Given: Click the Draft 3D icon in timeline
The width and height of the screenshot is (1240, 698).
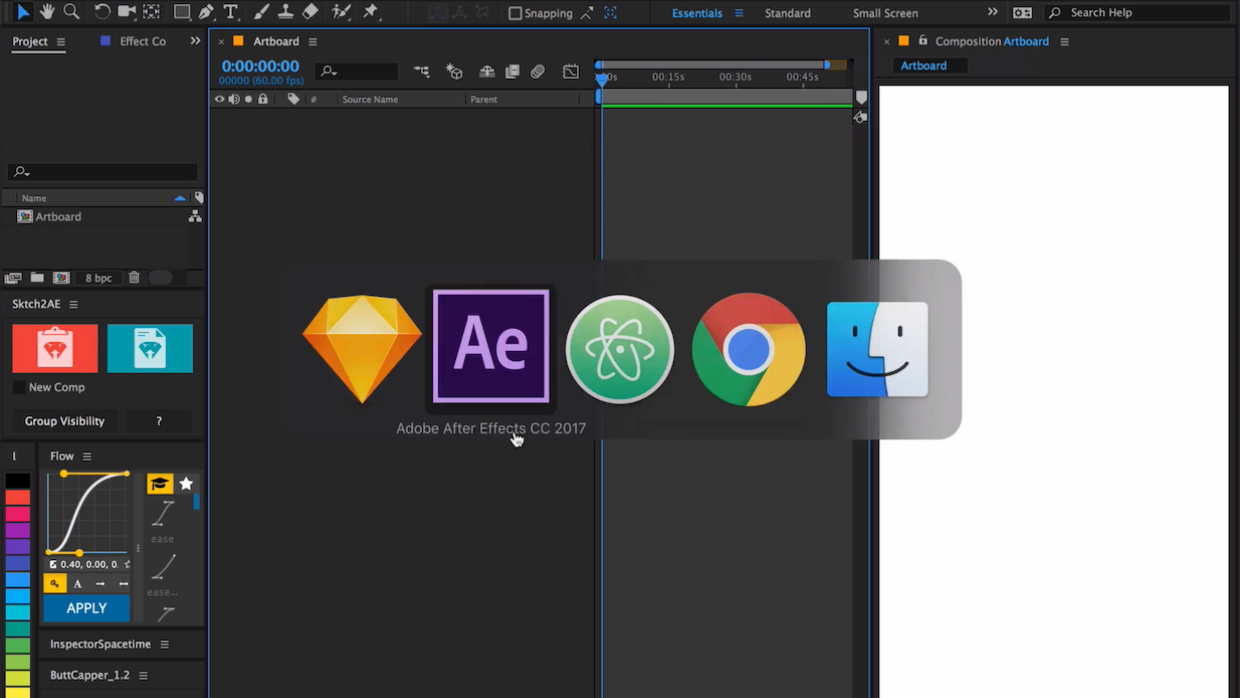Looking at the screenshot, I should (454, 72).
